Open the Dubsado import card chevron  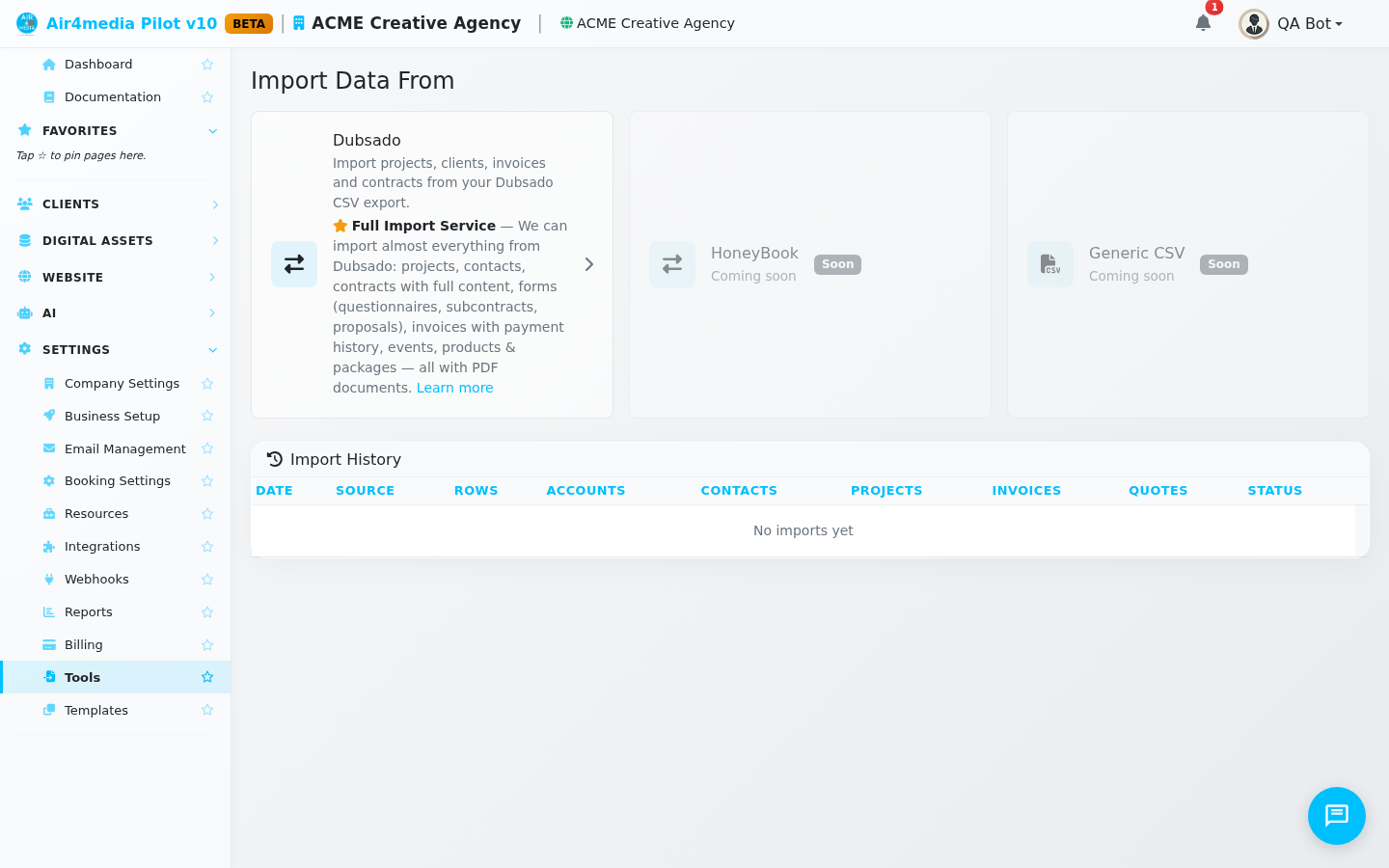(589, 264)
